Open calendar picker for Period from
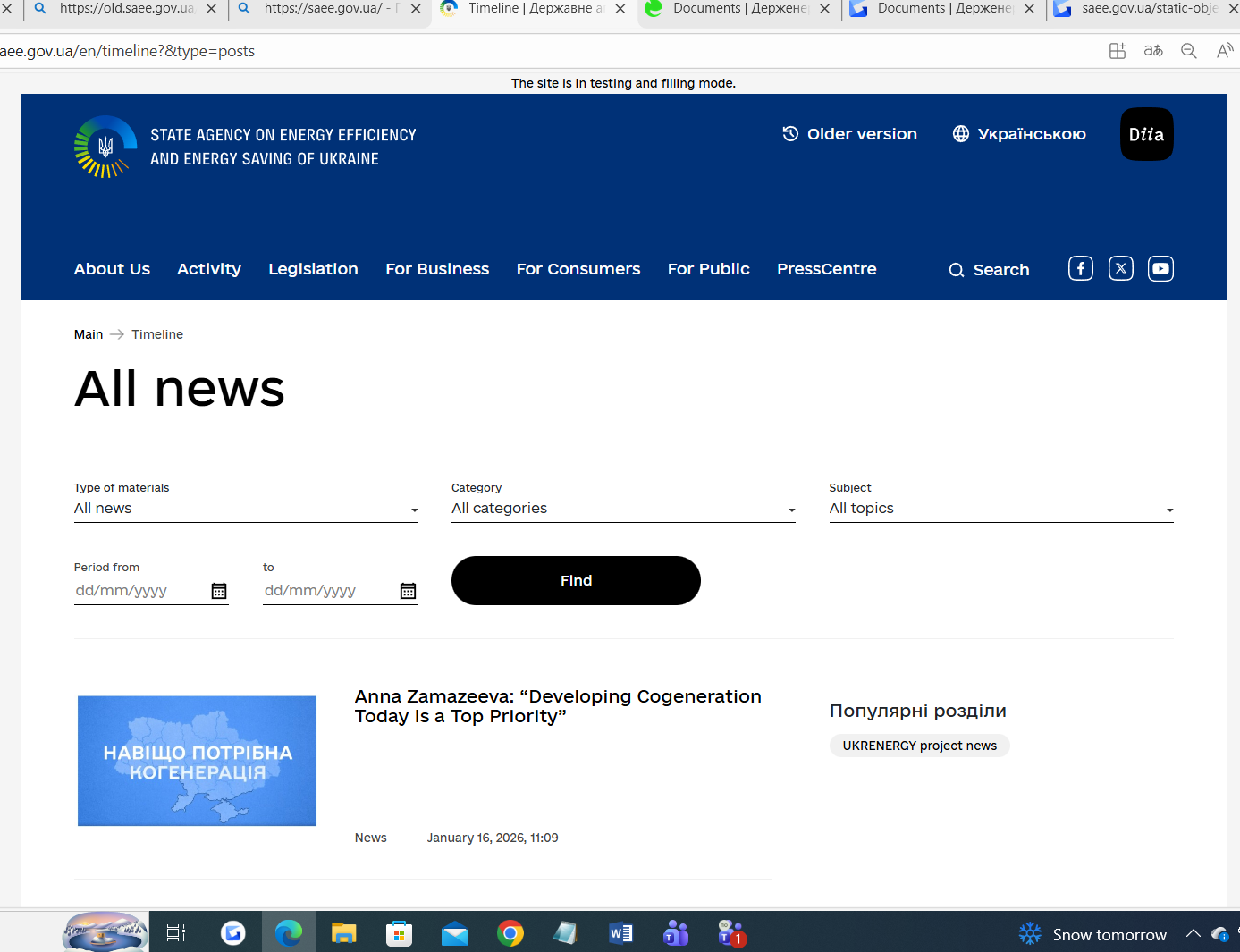Screen dimensions: 1240x952 219,591
